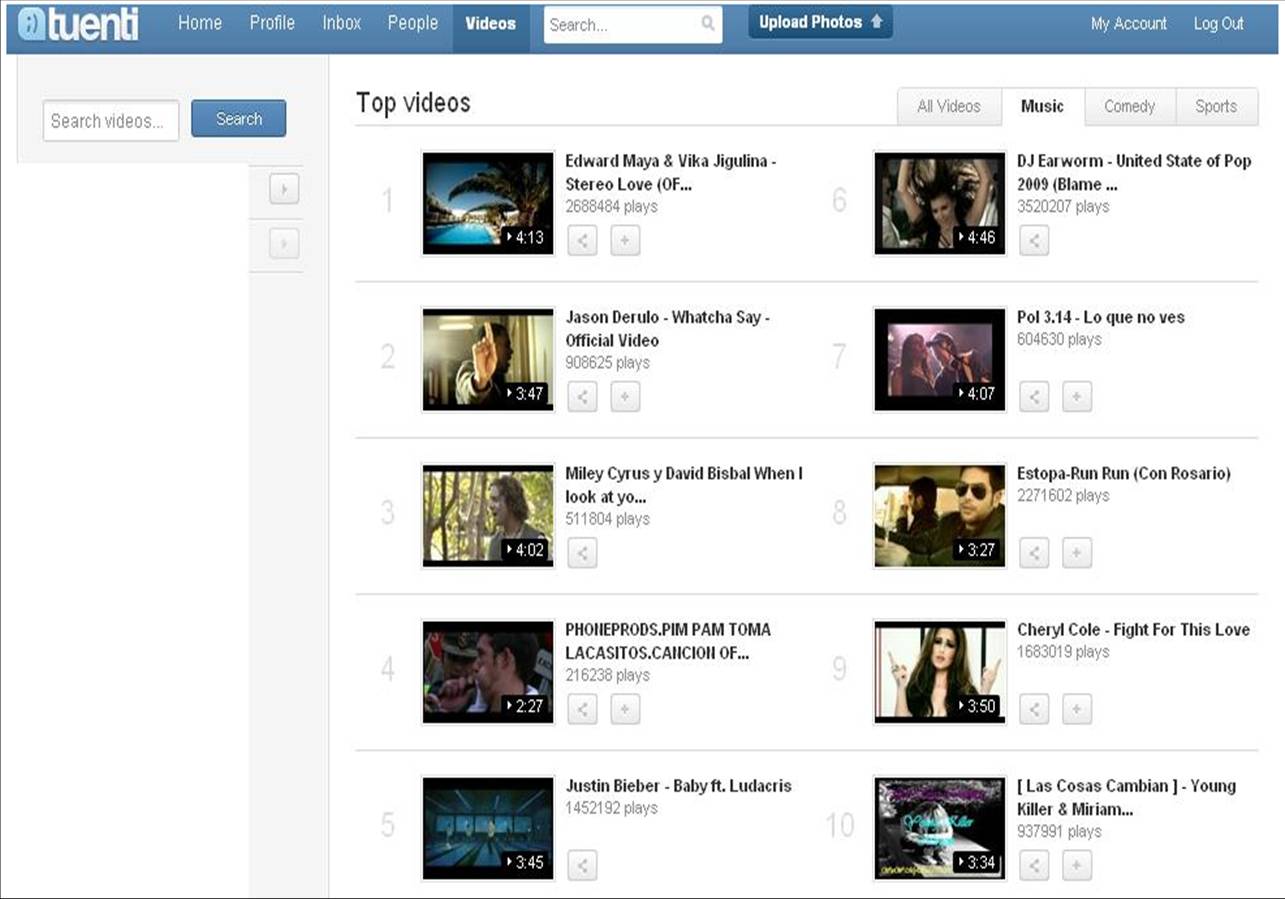This screenshot has height=899, width=1285.
Task: Click title Pol 3.14 - Lo que no ves
Action: 1101,317
